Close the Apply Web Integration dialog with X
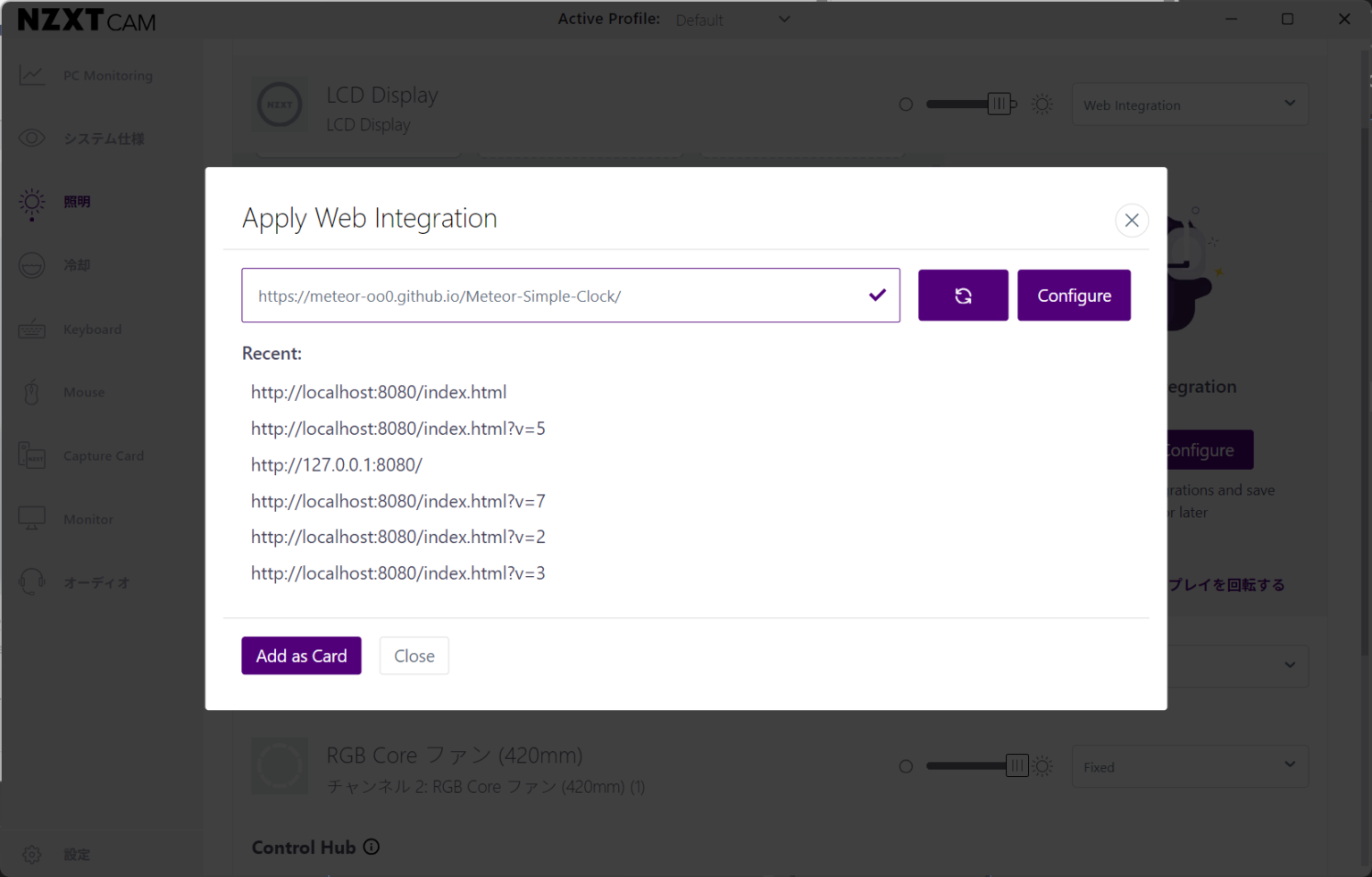 tap(1131, 221)
